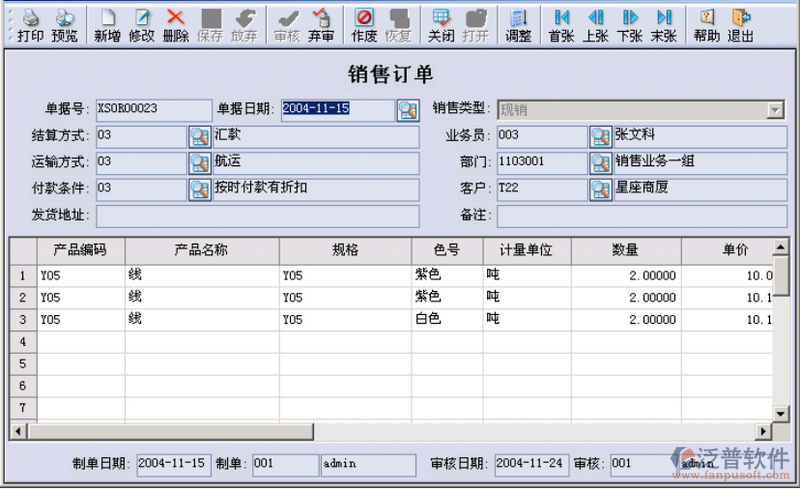Open 帮助 help
The height and width of the screenshot is (491, 800).
click(x=706, y=25)
